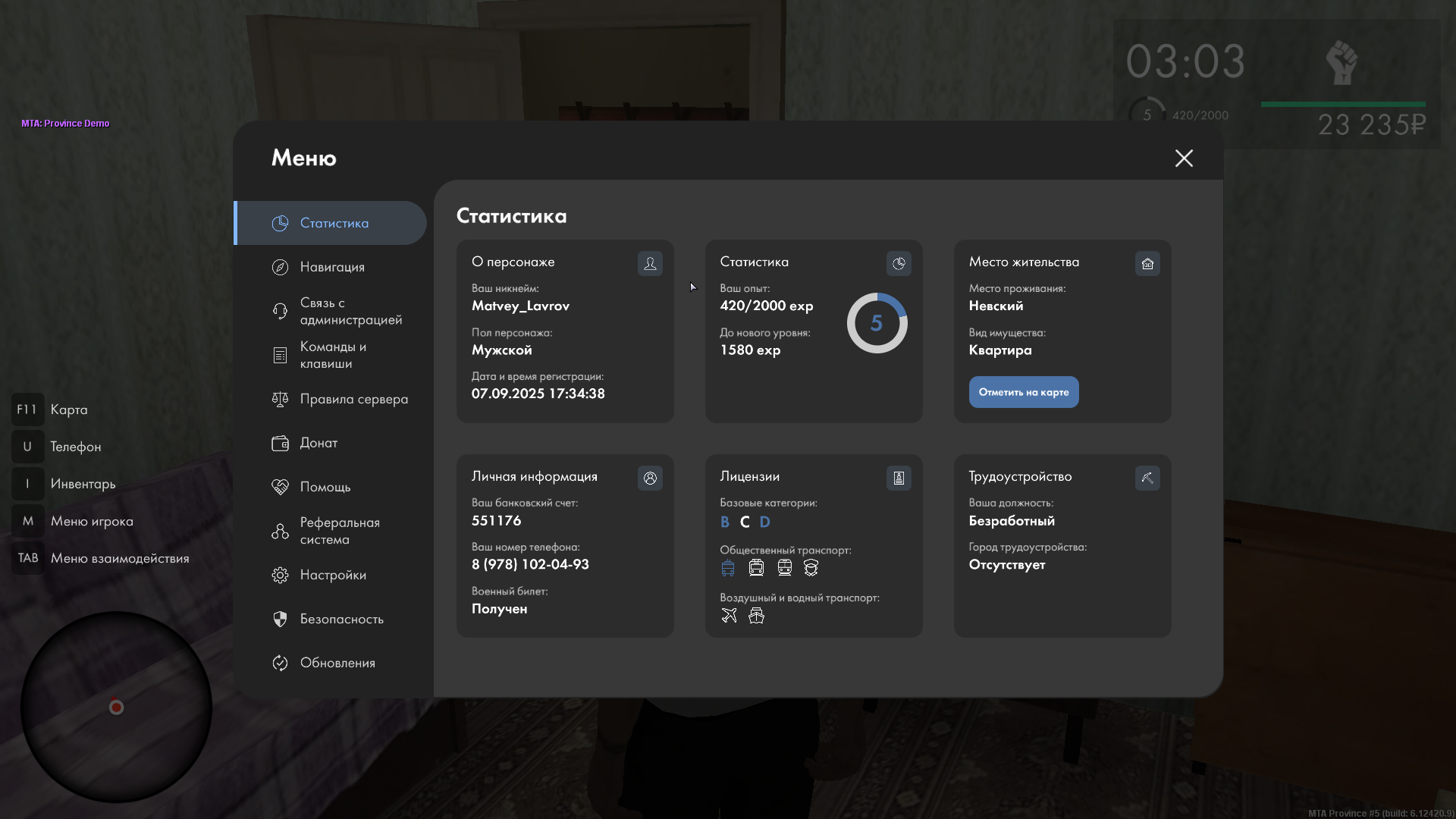
Task: Click the airplane license icon
Action: point(729,616)
